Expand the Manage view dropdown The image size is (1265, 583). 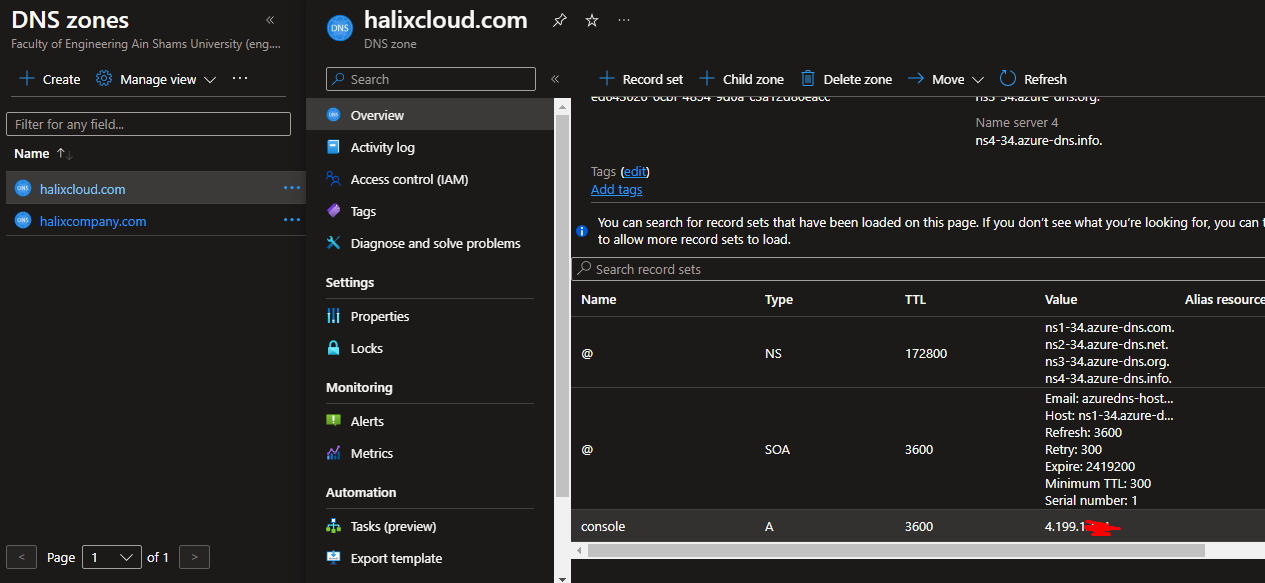click(x=156, y=79)
